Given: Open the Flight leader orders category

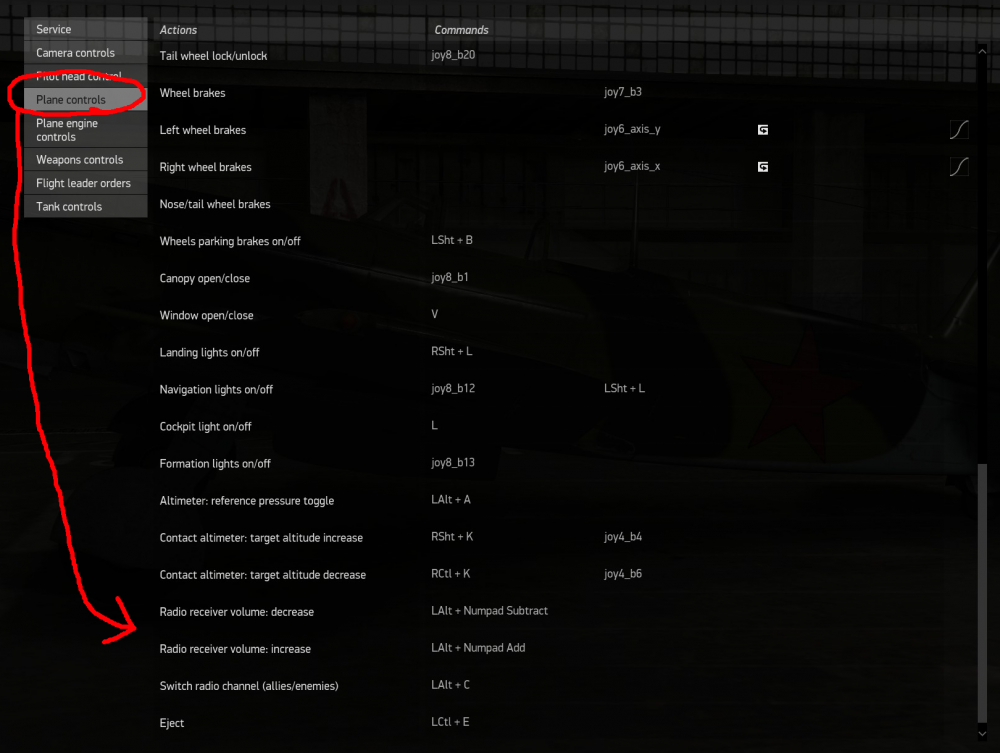Looking at the screenshot, I should click(x=88, y=183).
